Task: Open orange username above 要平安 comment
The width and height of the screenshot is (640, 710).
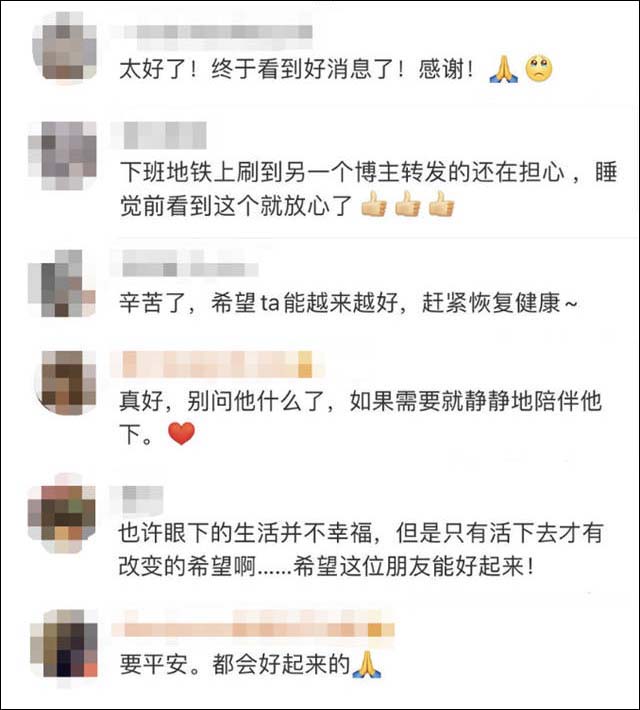Action: click(253, 630)
